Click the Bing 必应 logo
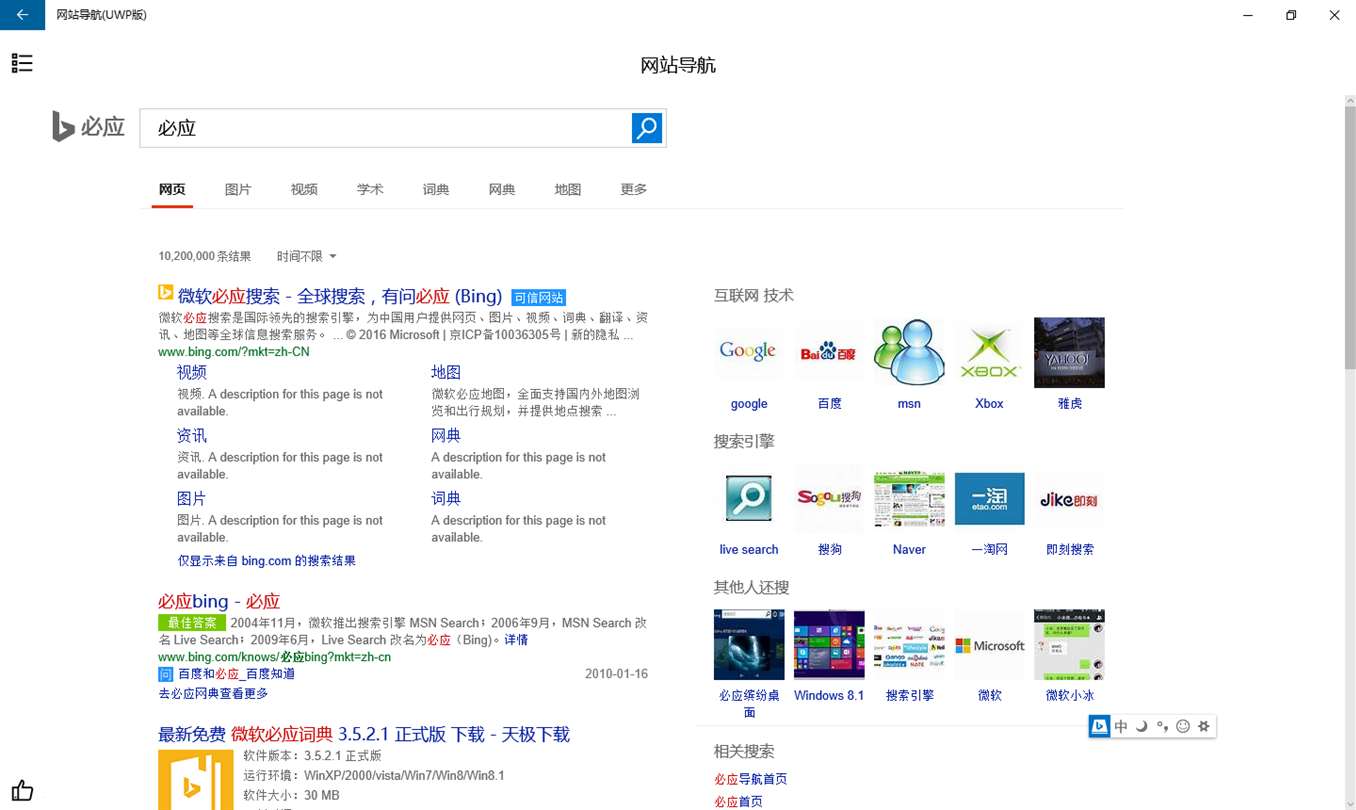The image size is (1356, 810). 88,127
